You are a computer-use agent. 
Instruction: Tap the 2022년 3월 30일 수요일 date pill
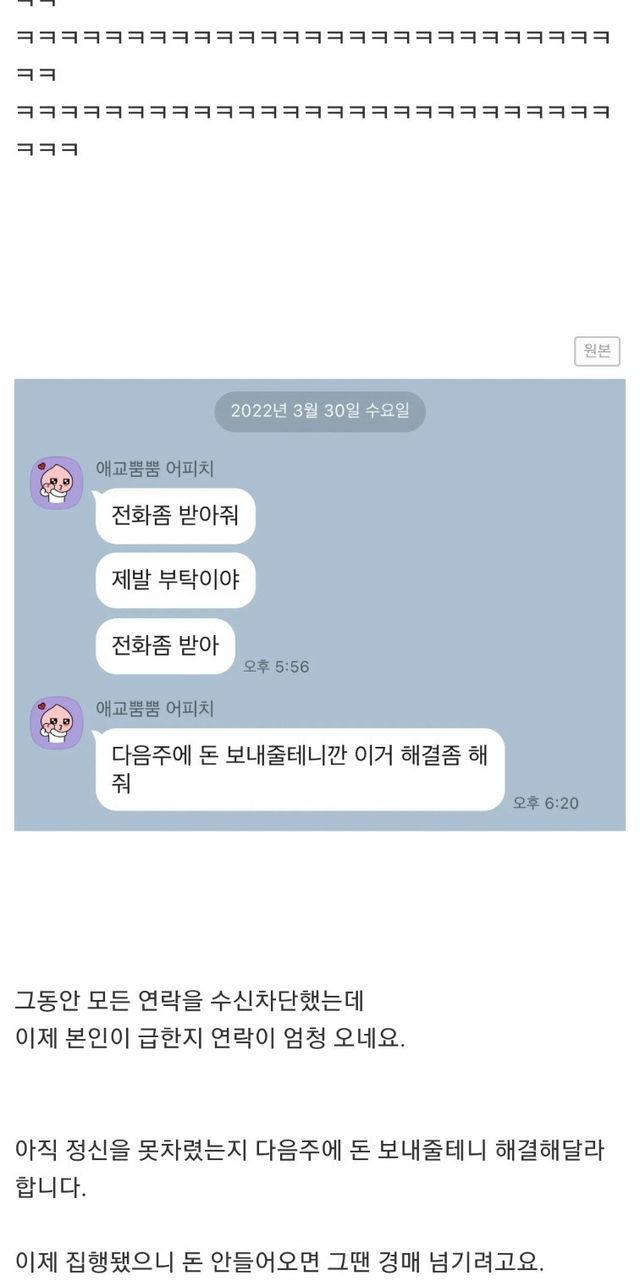click(320, 410)
